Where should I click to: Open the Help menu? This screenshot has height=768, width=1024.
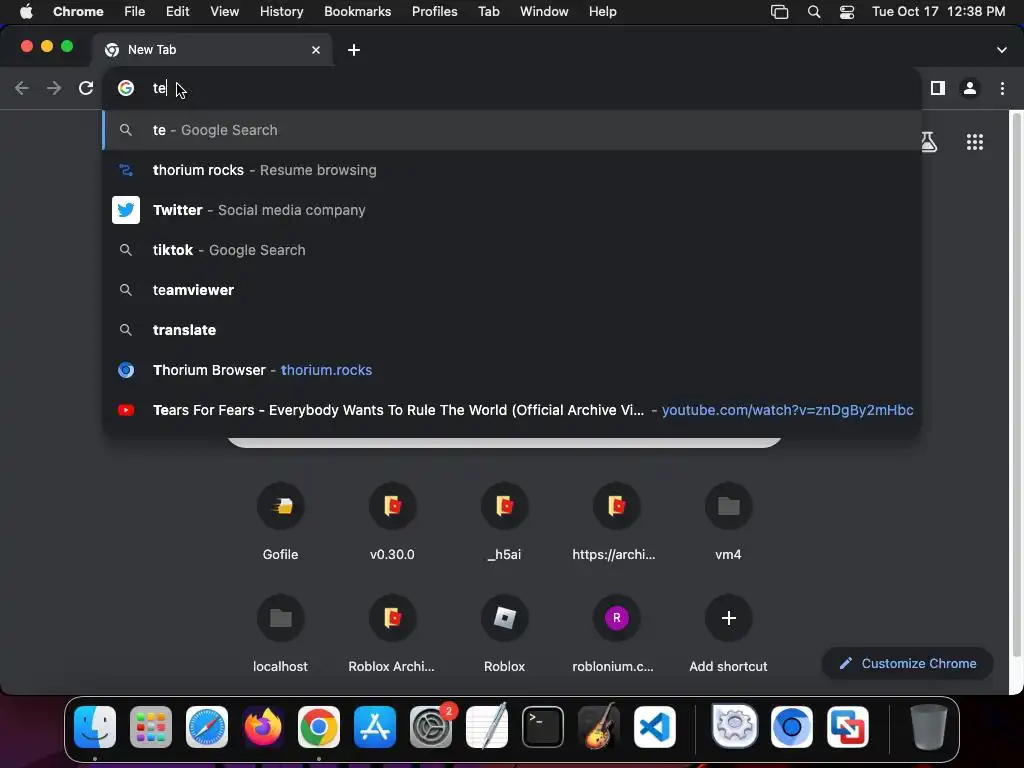click(602, 12)
